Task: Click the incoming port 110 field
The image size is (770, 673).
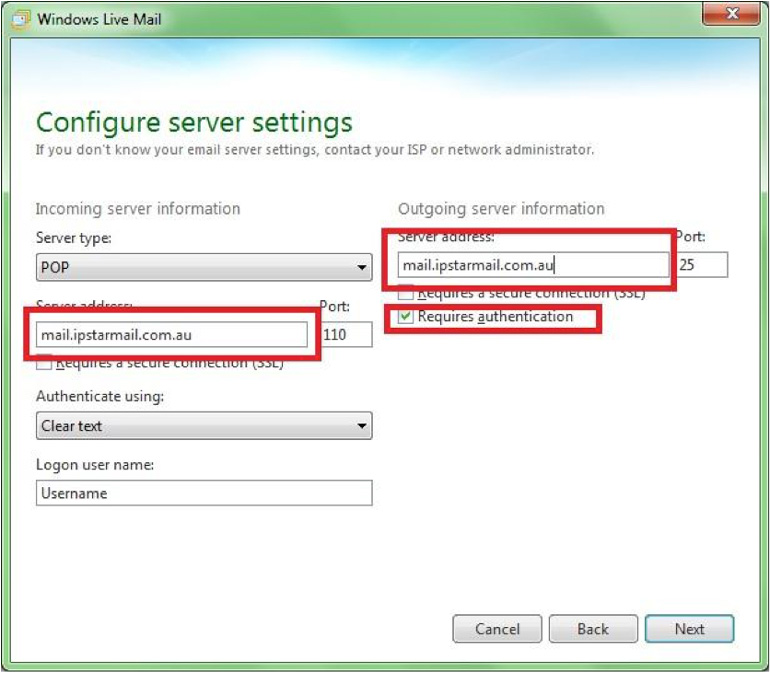Action: 347,335
